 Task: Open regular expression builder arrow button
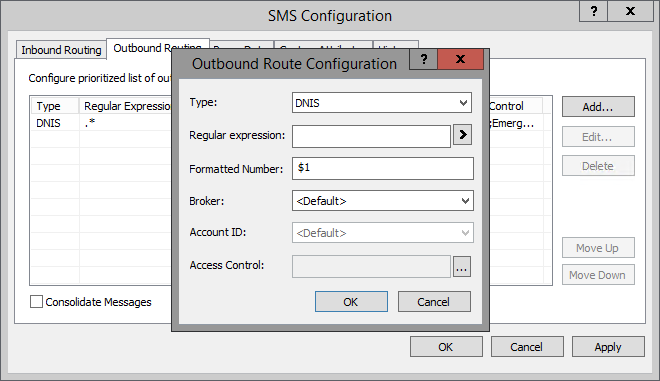coord(462,135)
